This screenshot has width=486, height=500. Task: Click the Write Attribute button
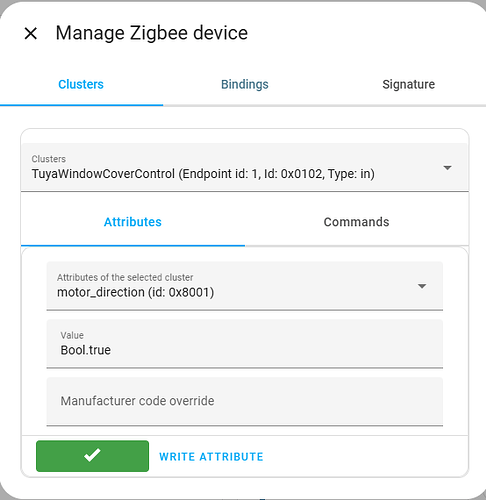tap(211, 457)
